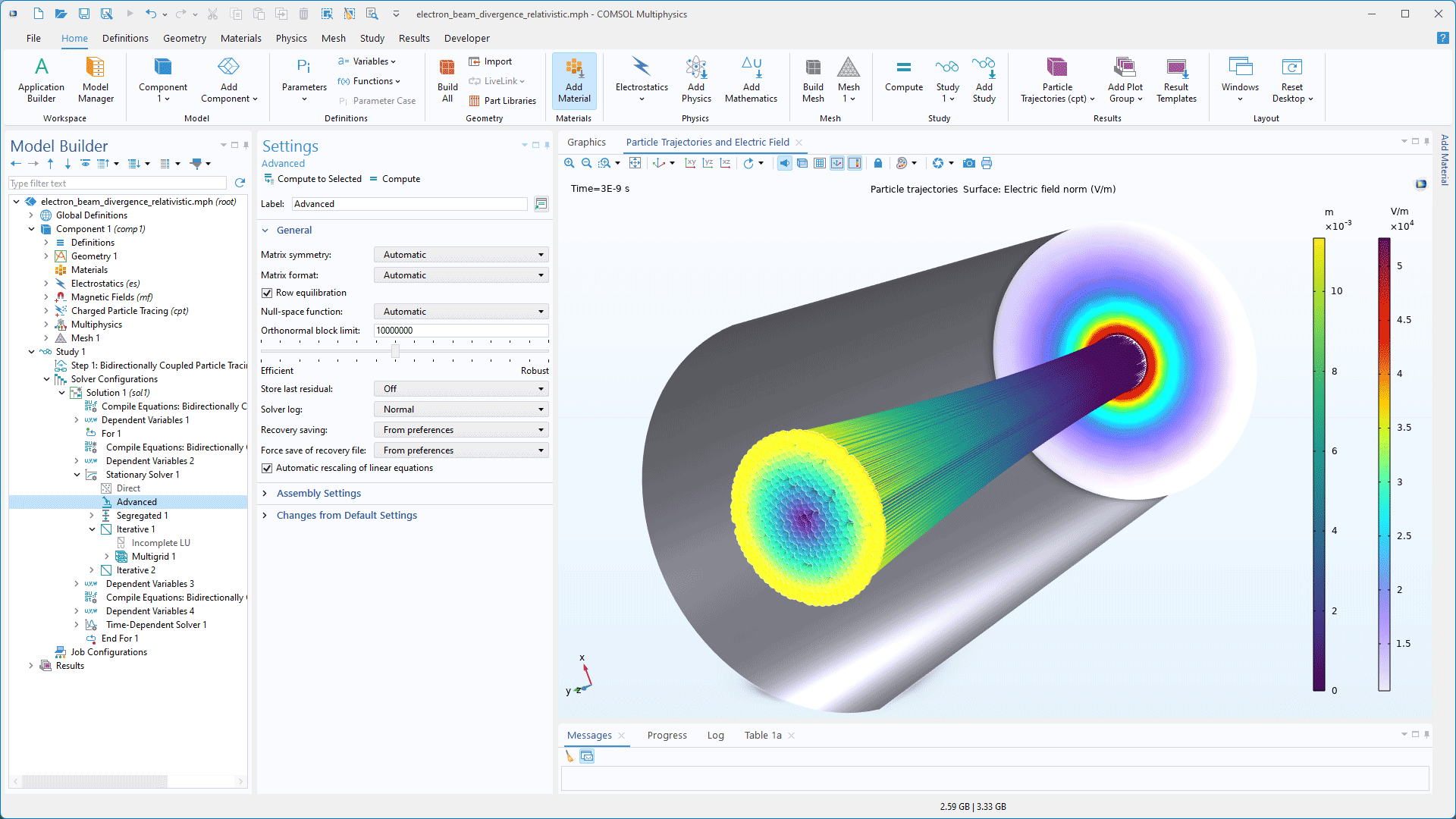Click Zoom Out in graphics toolbar
The image size is (1456, 819).
(x=586, y=163)
